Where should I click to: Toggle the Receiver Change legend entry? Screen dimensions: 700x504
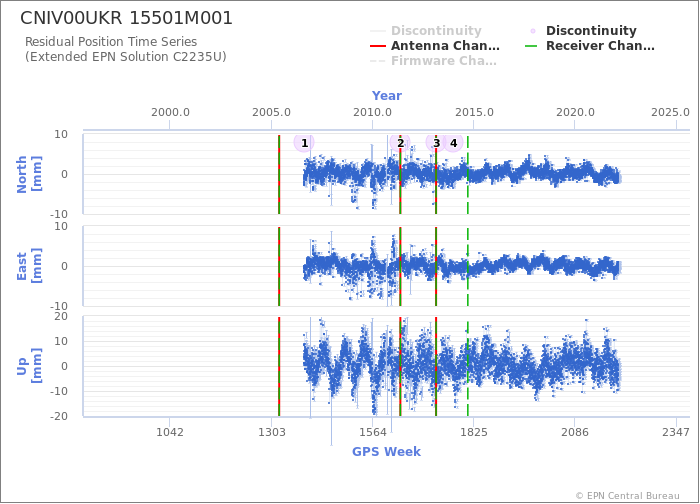[590, 46]
